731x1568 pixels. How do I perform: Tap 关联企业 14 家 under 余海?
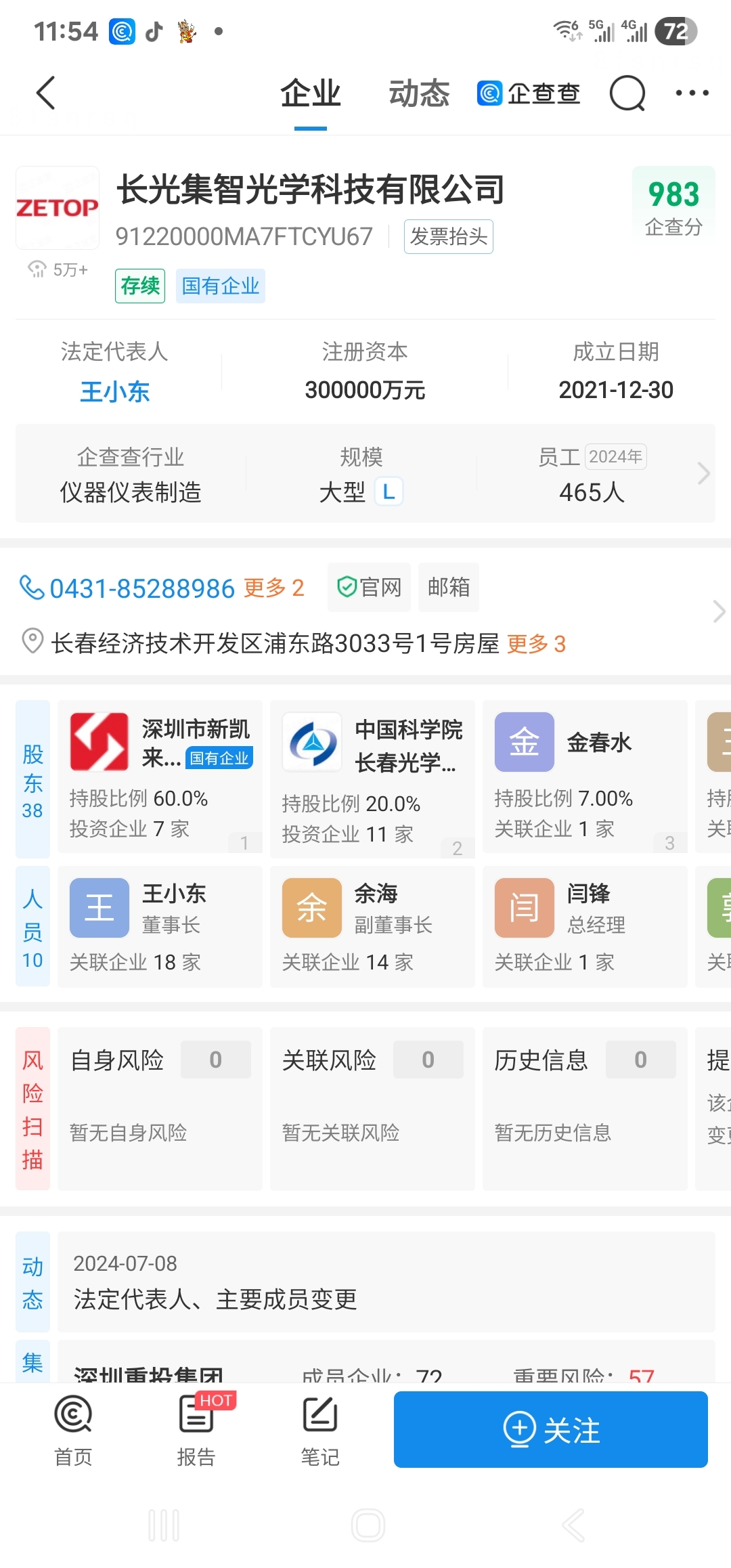click(348, 962)
